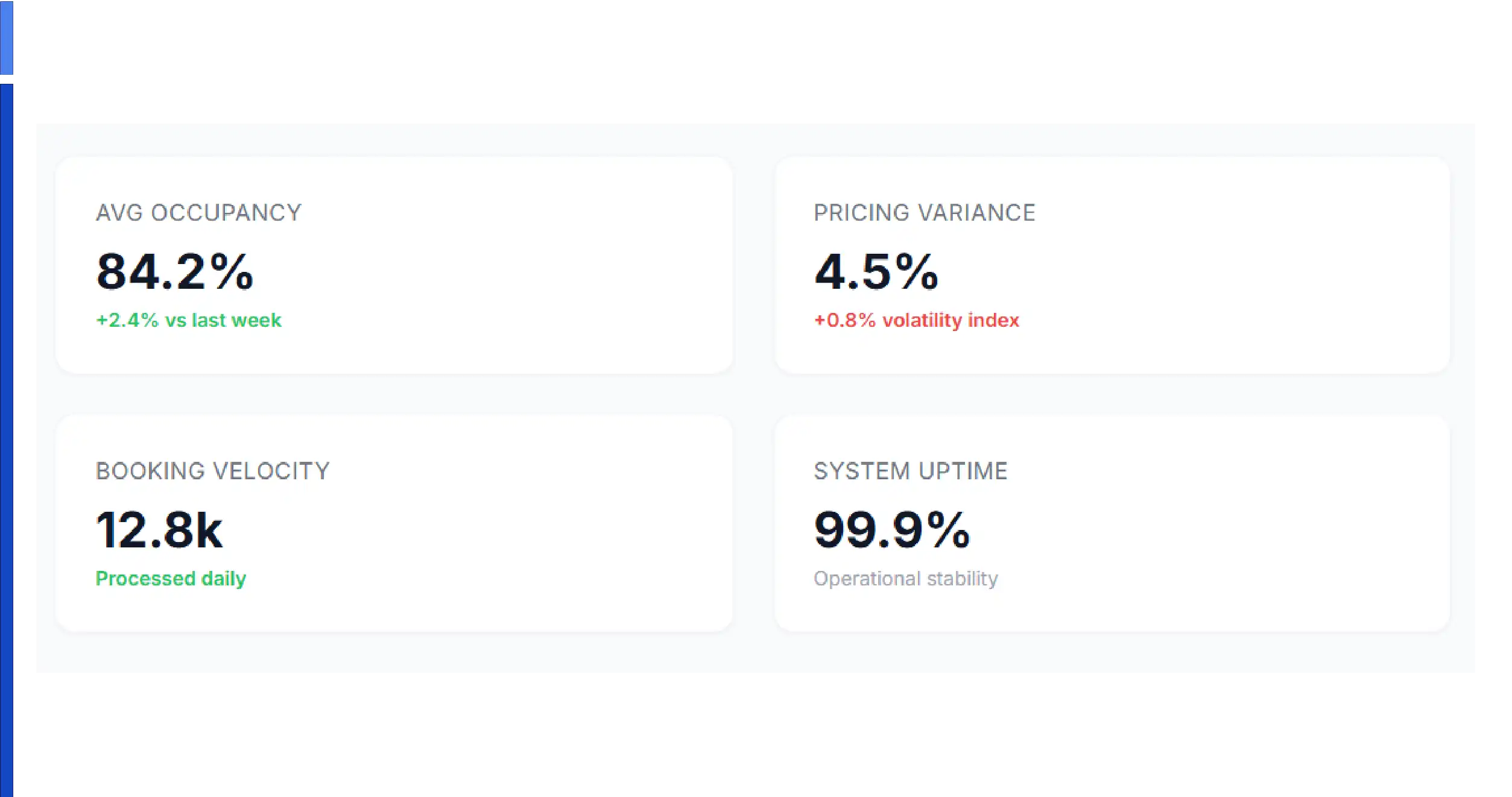Select the 12.8k booking velocity value
1512x797 pixels.
pyautogui.click(x=159, y=530)
